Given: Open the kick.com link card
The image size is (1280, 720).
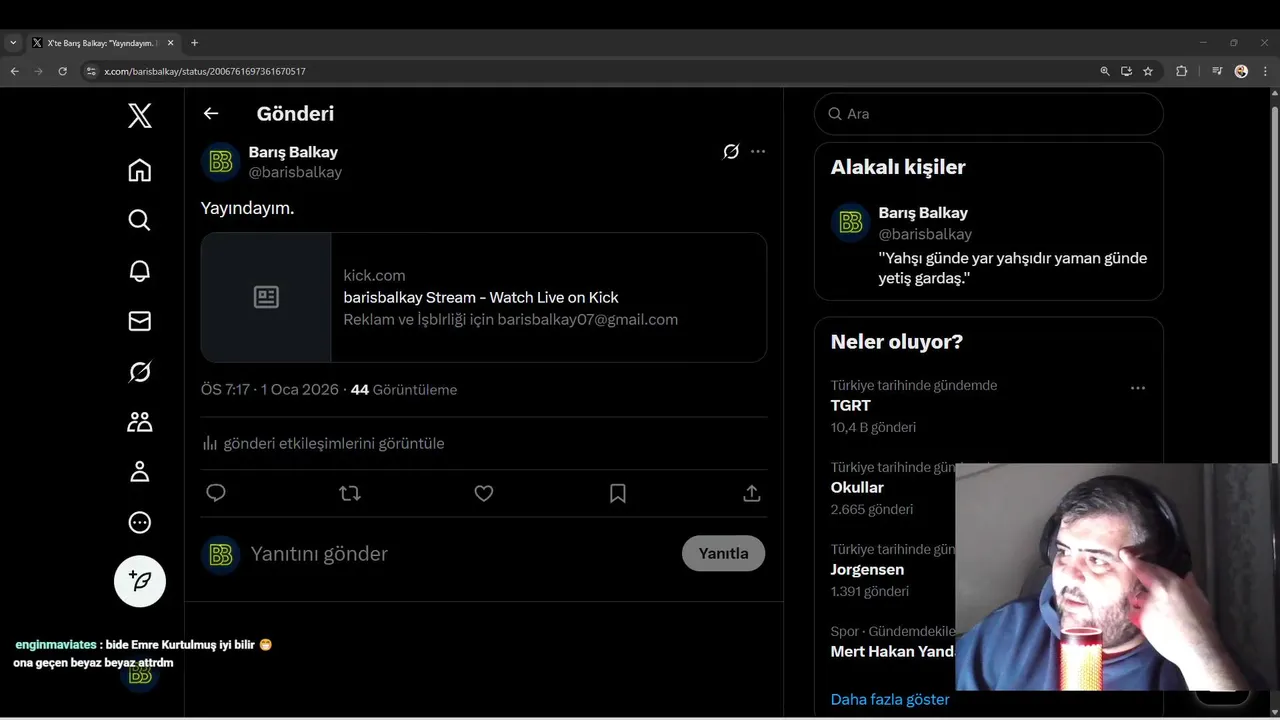Looking at the screenshot, I should 484,297.
